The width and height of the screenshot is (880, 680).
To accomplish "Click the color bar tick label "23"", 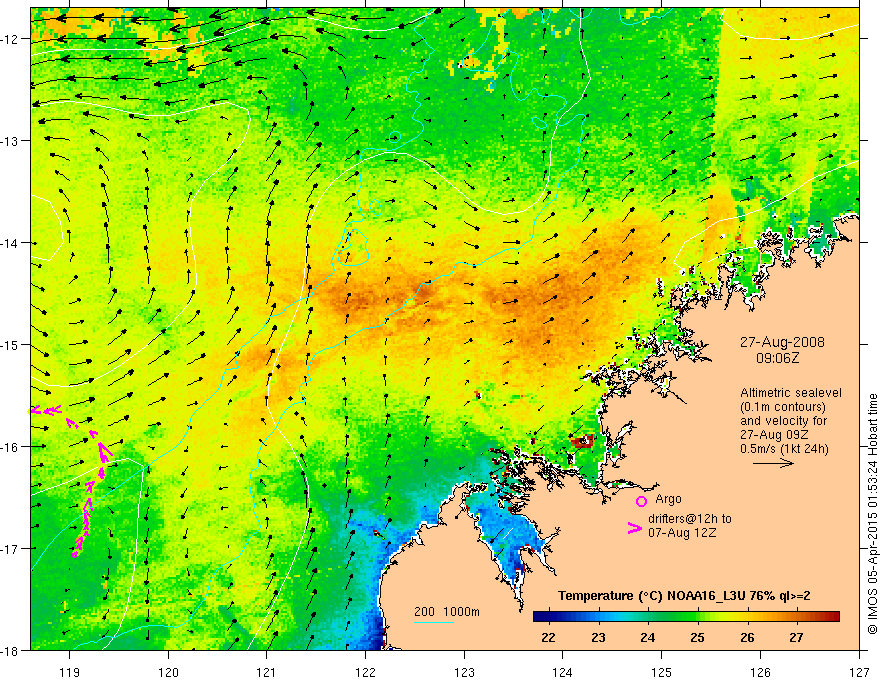I will point(598,638).
